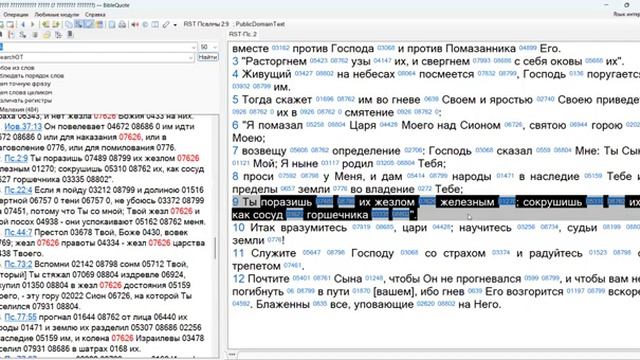Open previous chapter with green left-arrow icon
640x360 pixels.
[46, 24]
